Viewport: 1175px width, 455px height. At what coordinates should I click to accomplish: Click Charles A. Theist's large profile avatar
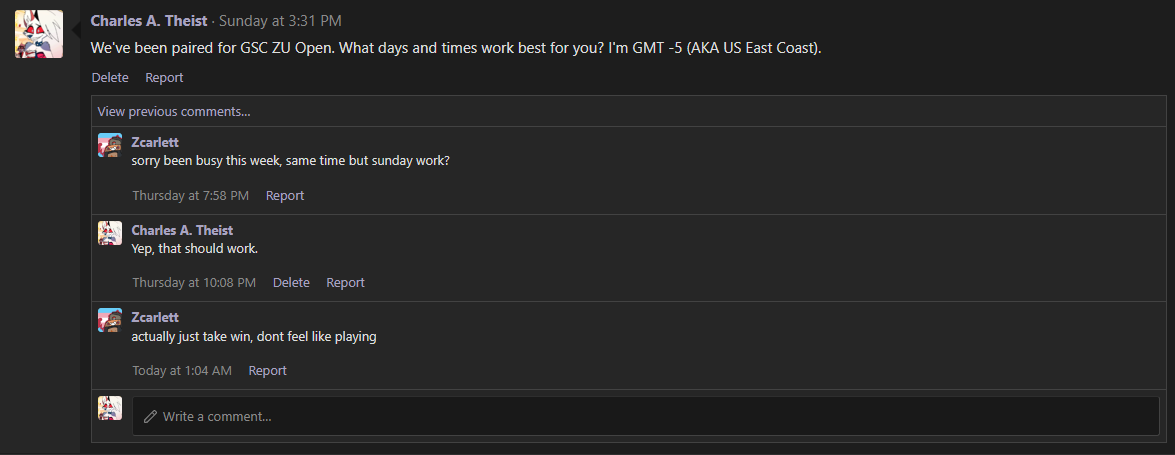click(x=39, y=34)
